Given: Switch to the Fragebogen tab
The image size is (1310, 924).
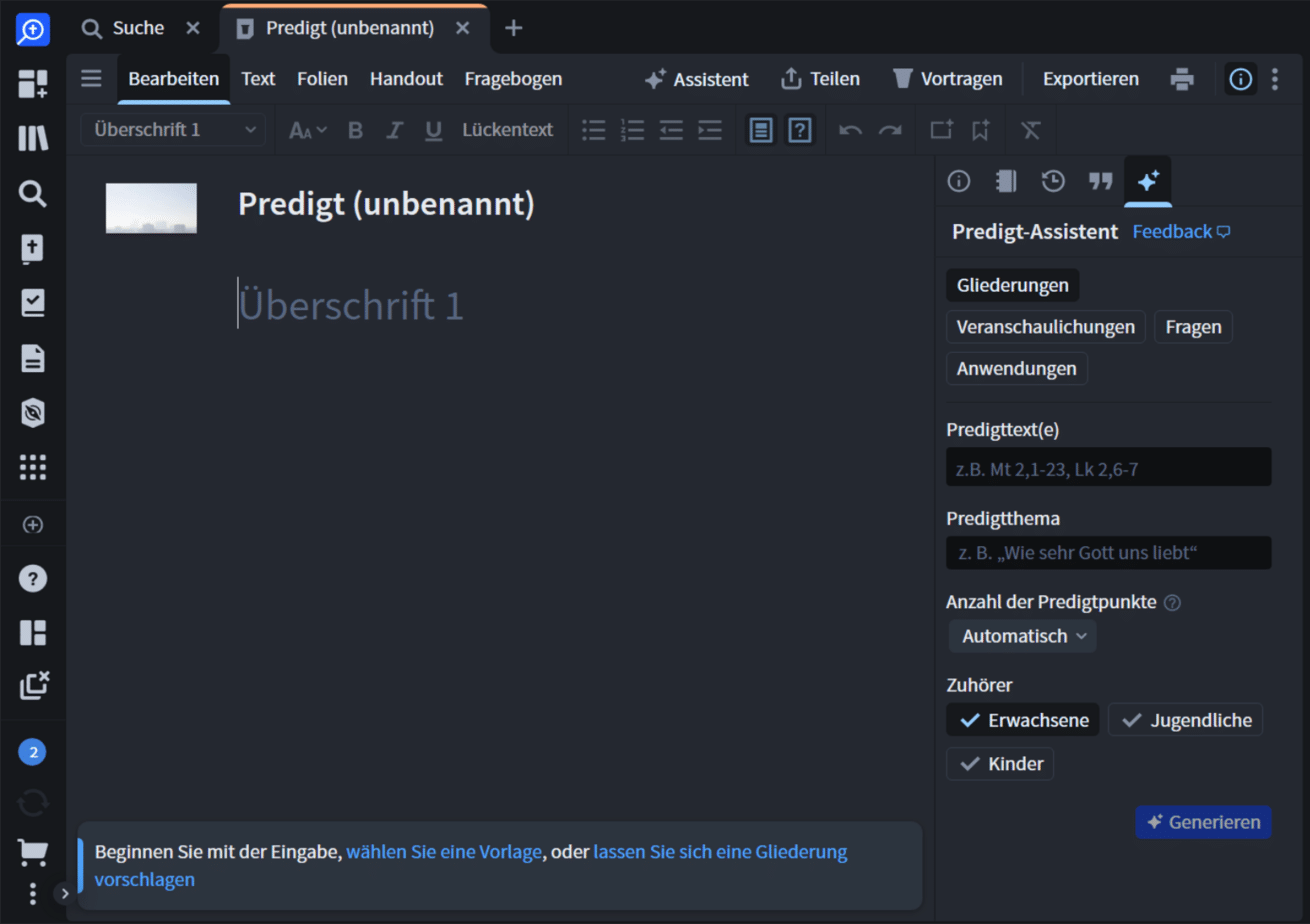Looking at the screenshot, I should (513, 79).
